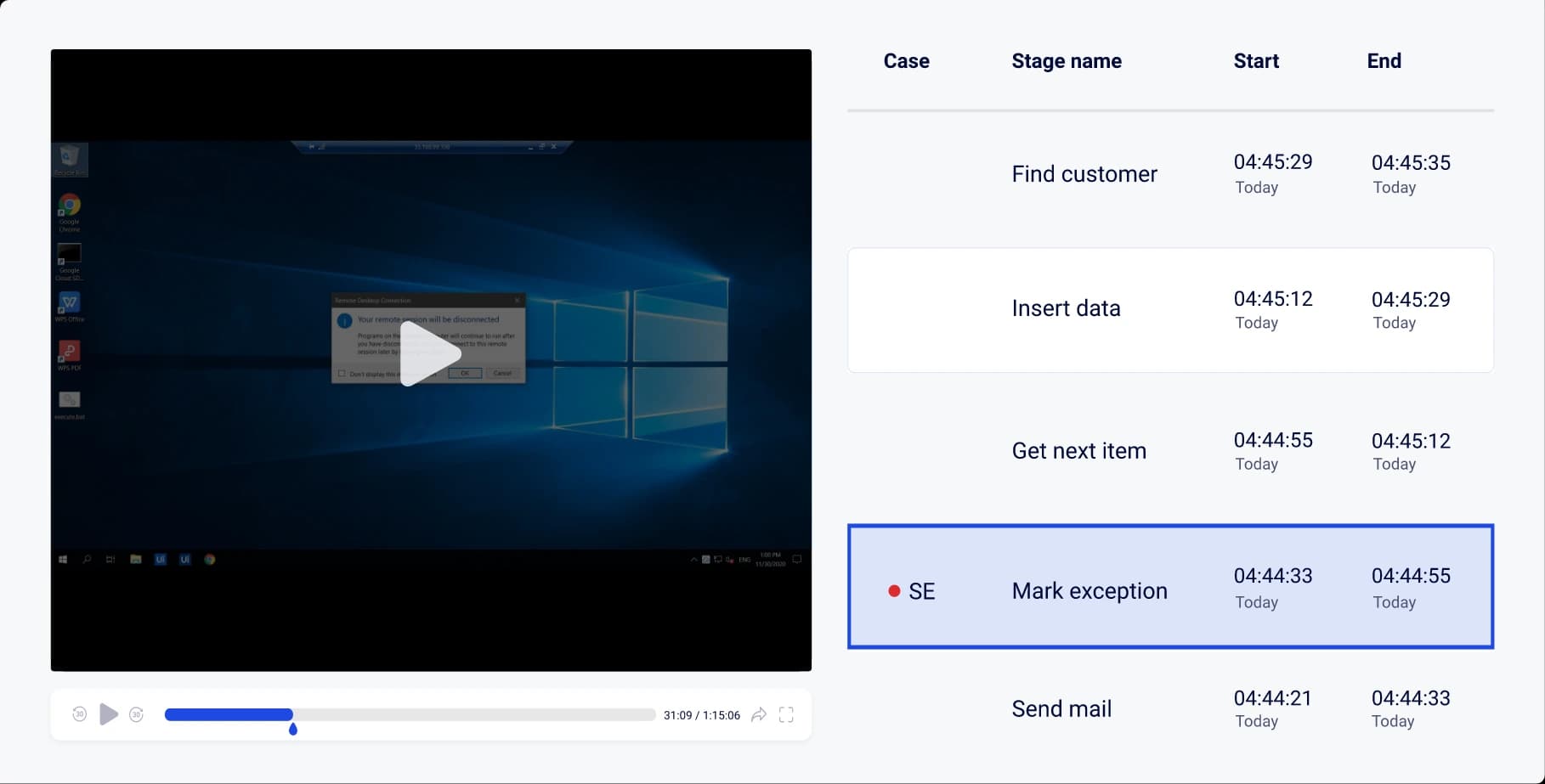1545x784 pixels.
Task: Click the Insert data start time 04:45:12
Action: [x=1273, y=298]
